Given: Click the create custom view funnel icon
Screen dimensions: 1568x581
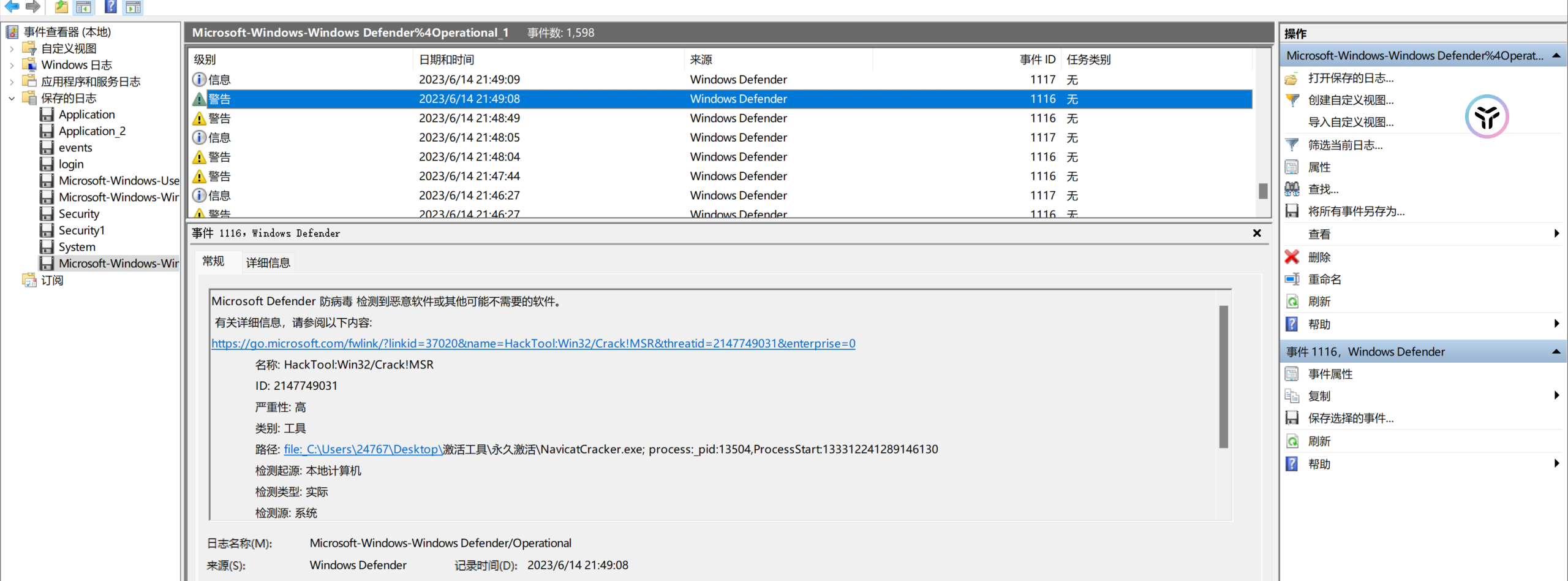Looking at the screenshot, I should 1292,101.
